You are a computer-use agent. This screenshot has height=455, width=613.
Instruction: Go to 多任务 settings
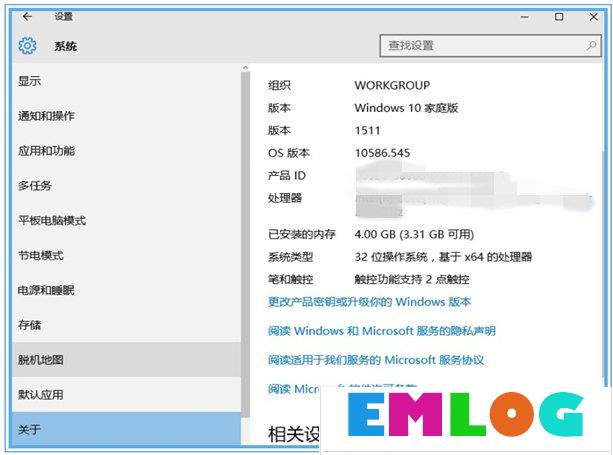(126, 186)
